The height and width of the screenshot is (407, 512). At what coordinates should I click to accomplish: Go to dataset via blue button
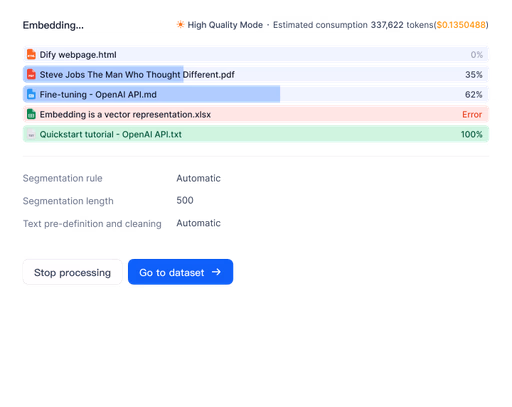pos(180,272)
